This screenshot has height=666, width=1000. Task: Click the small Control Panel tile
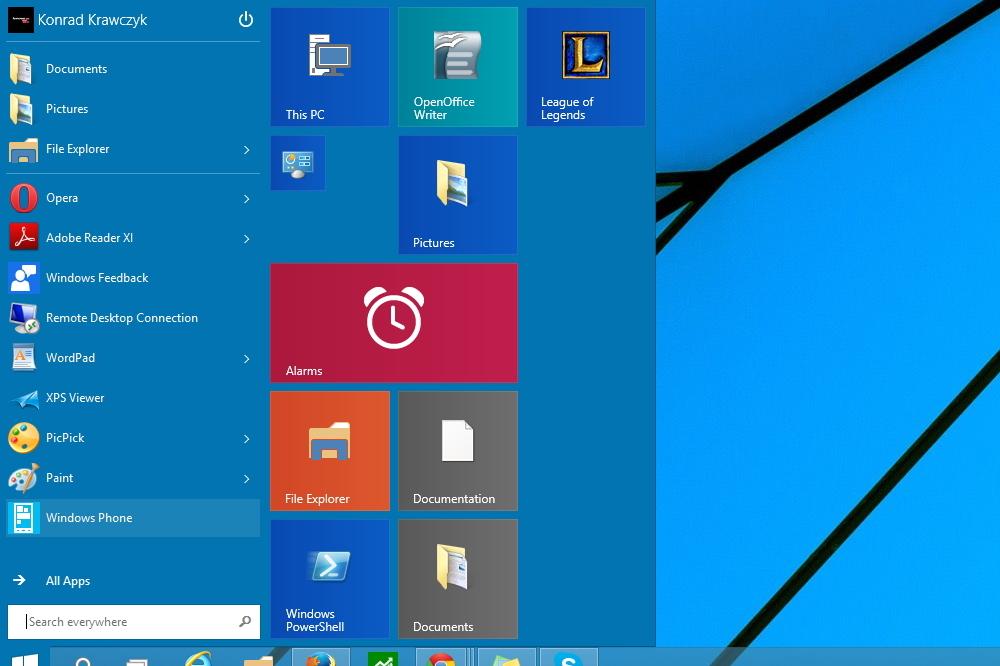coord(298,163)
